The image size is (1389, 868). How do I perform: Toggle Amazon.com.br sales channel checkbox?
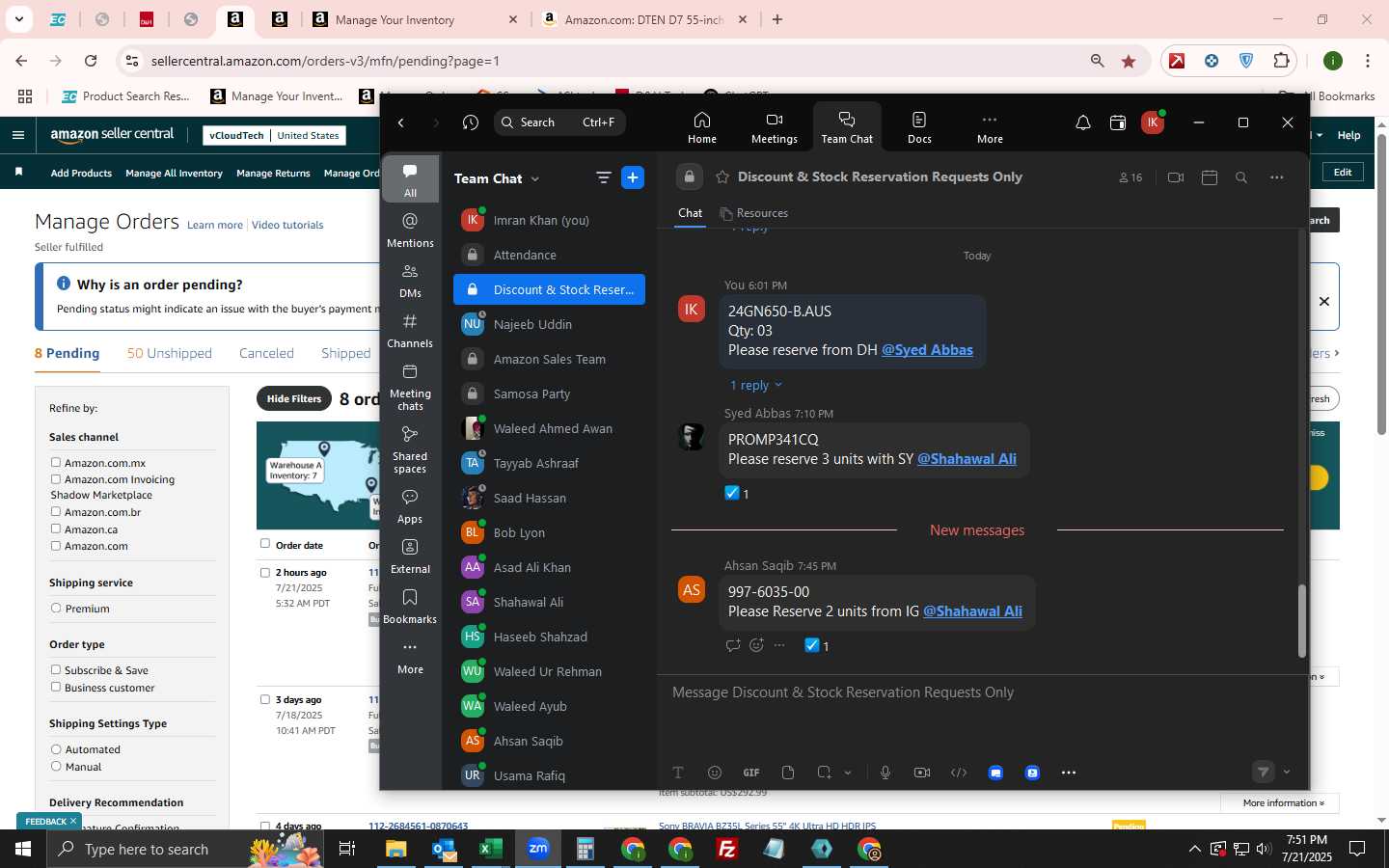(56, 512)
